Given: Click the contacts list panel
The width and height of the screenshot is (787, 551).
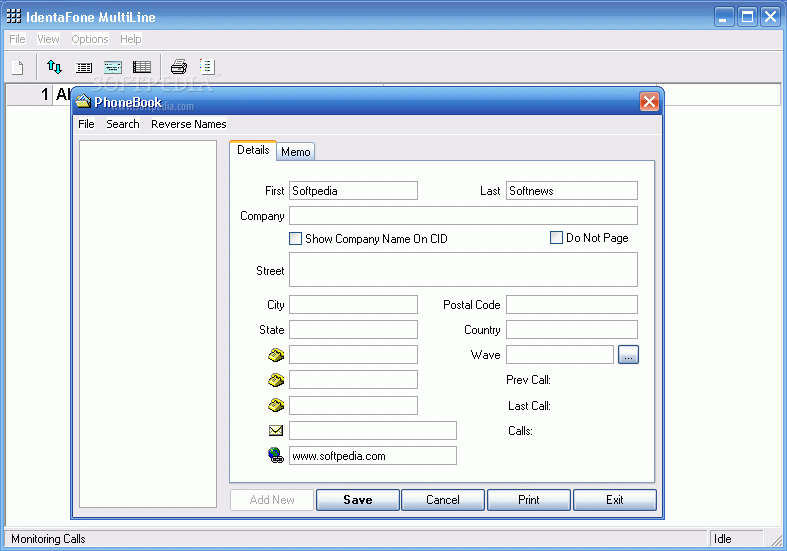Looking at the screenshot, I should pos(148,324).
